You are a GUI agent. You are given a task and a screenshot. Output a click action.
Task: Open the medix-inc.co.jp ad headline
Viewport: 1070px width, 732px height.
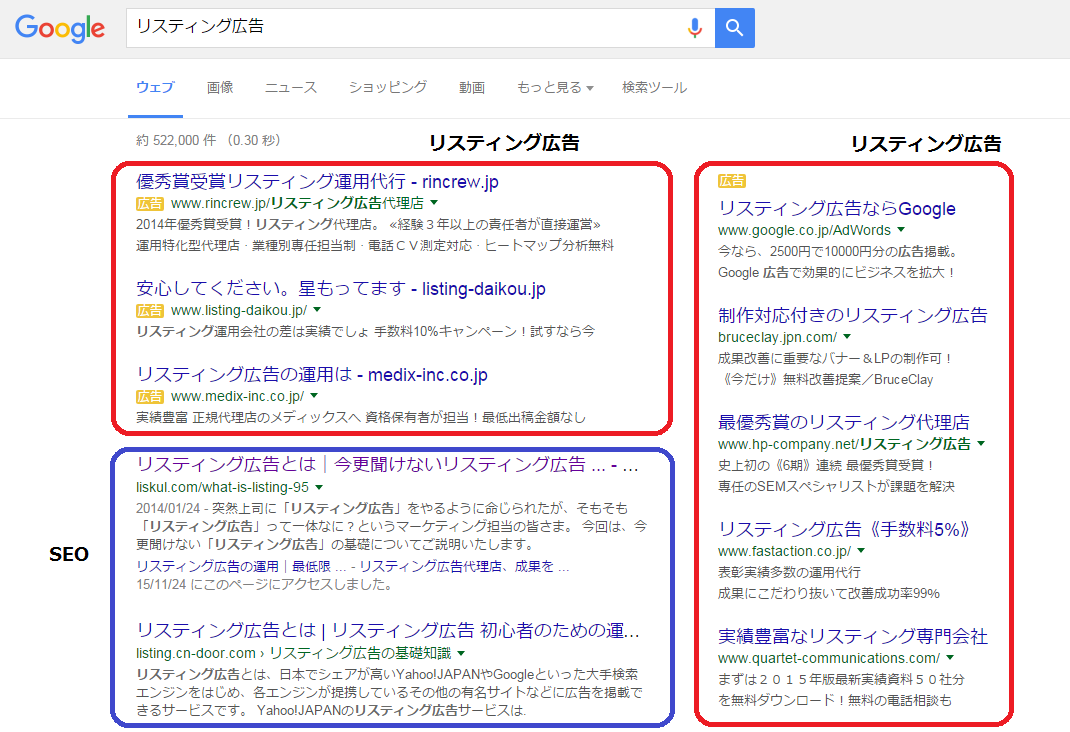click(x=312, y=375)
